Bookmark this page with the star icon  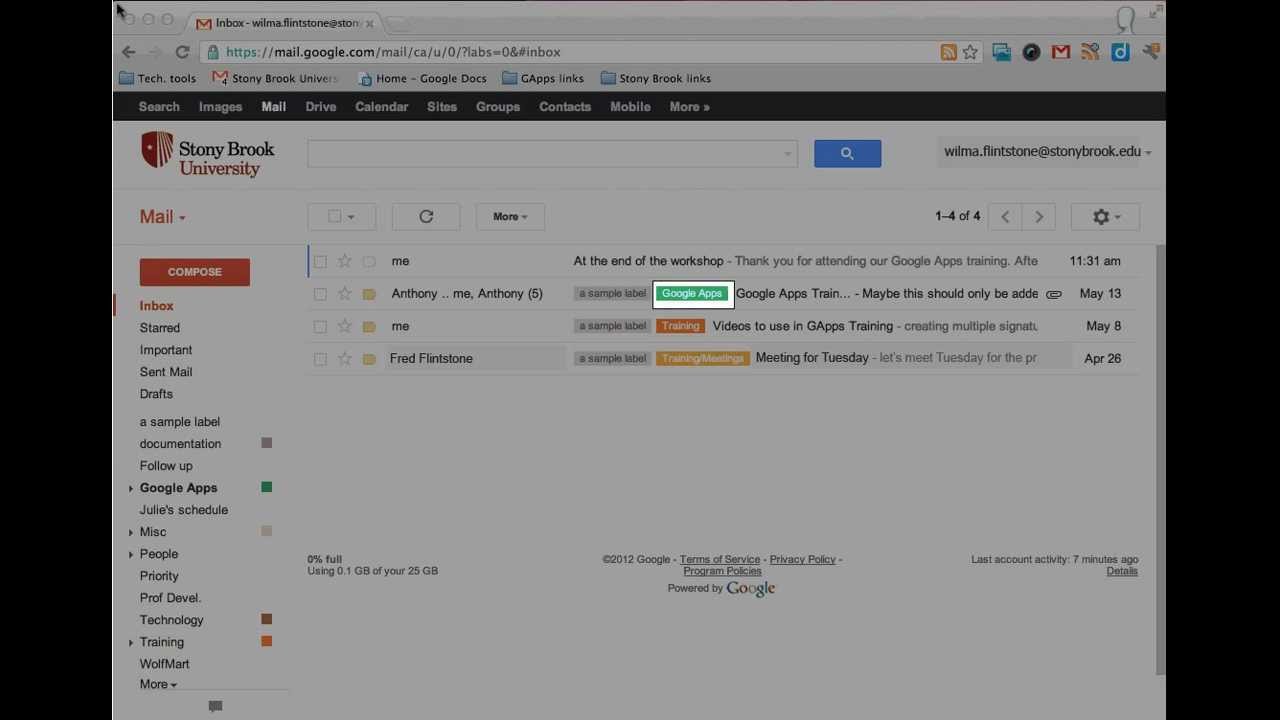[970, 52]
